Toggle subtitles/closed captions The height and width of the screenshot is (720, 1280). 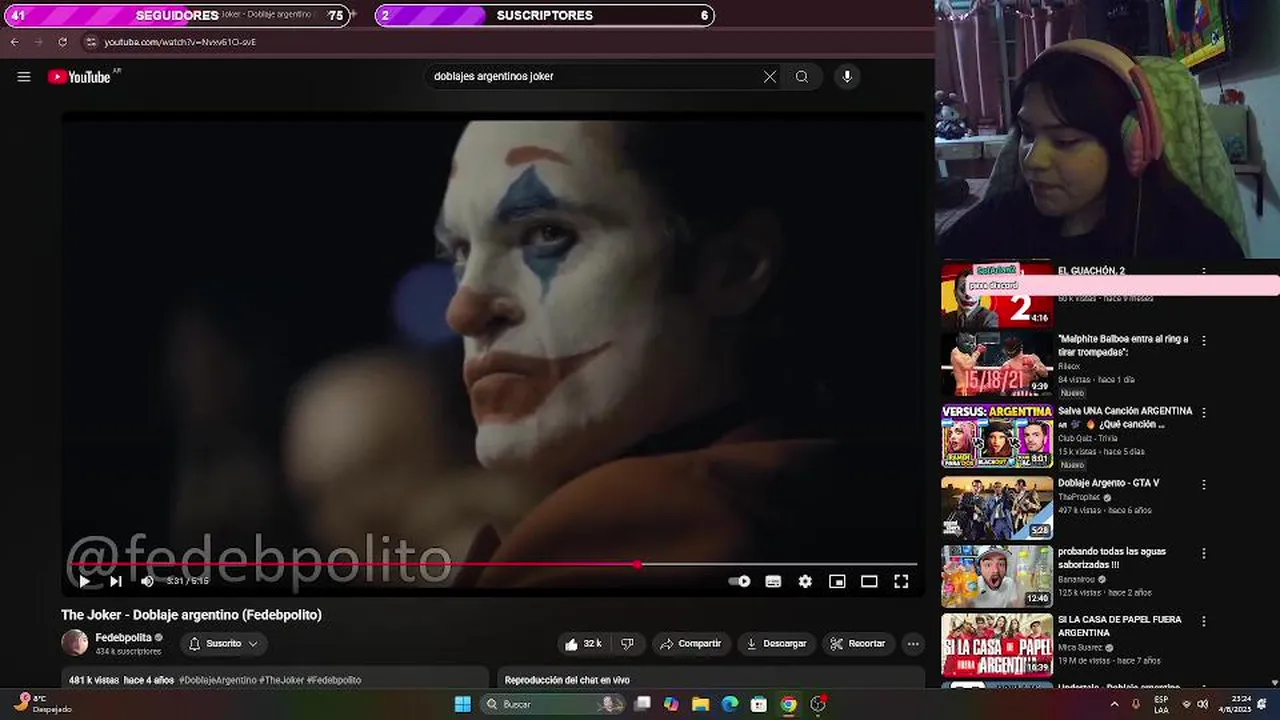click(773, 581)
